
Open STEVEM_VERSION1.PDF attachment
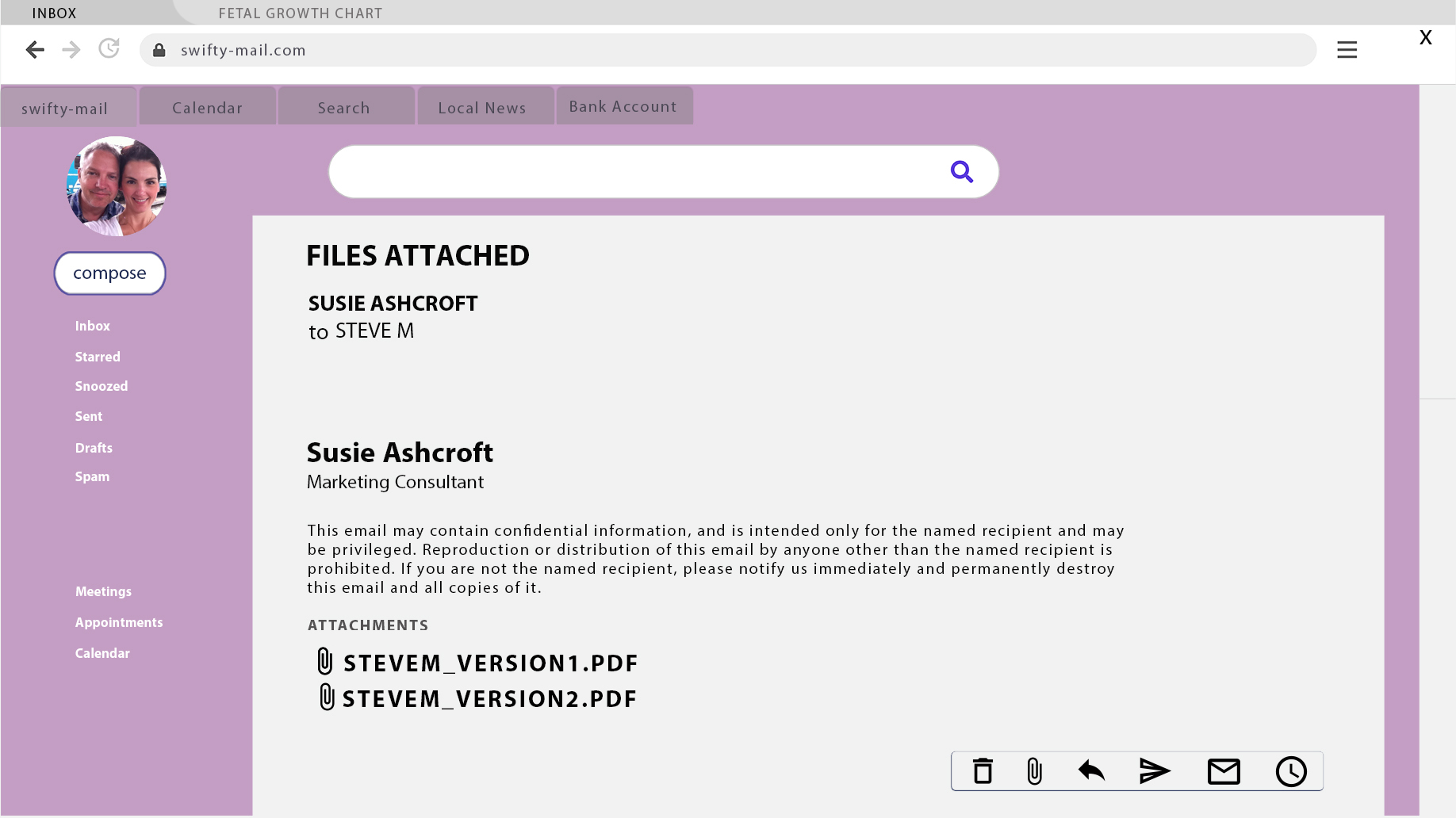489,663
